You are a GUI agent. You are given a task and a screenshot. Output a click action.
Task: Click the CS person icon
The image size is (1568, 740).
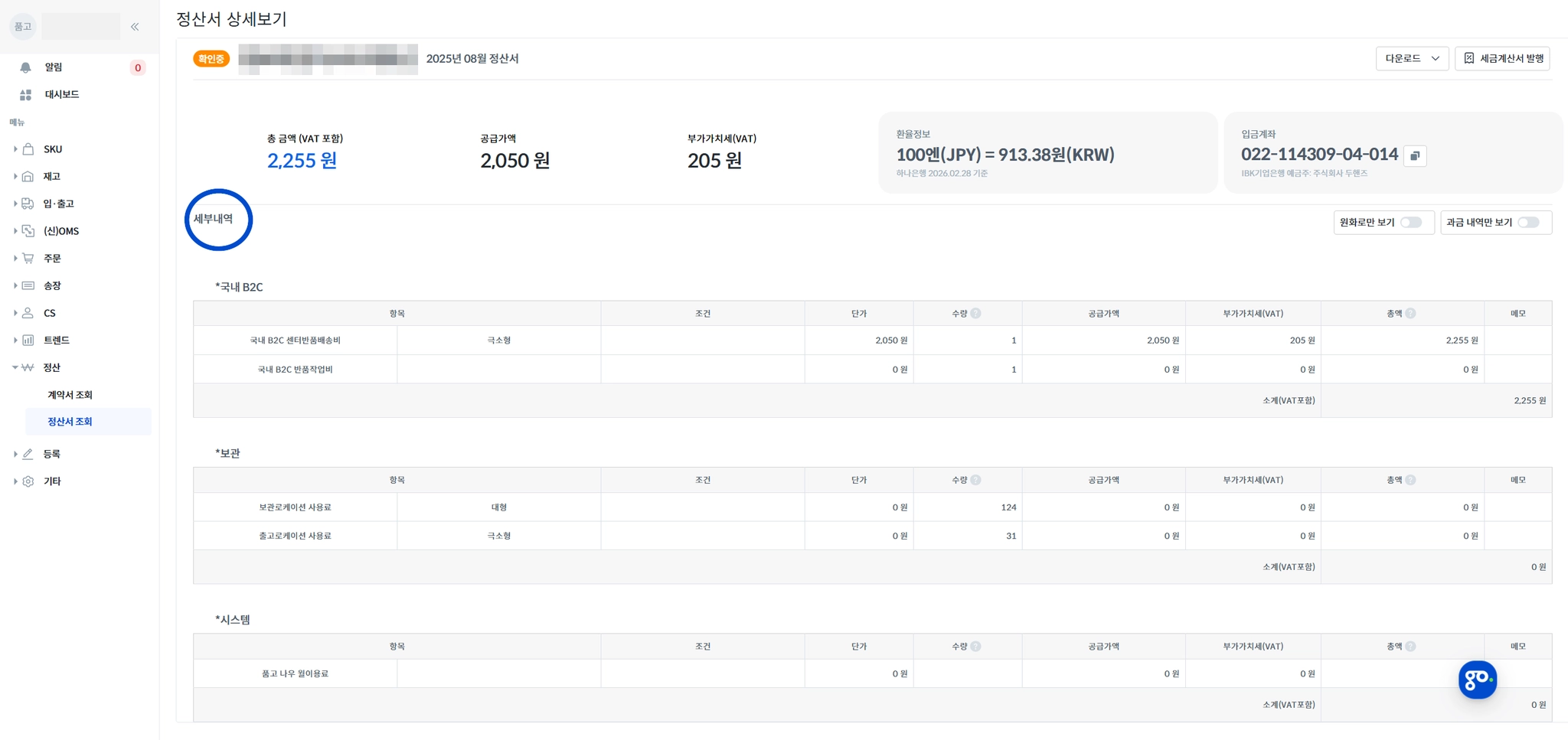pyautogui.click(x=28, y=313)
